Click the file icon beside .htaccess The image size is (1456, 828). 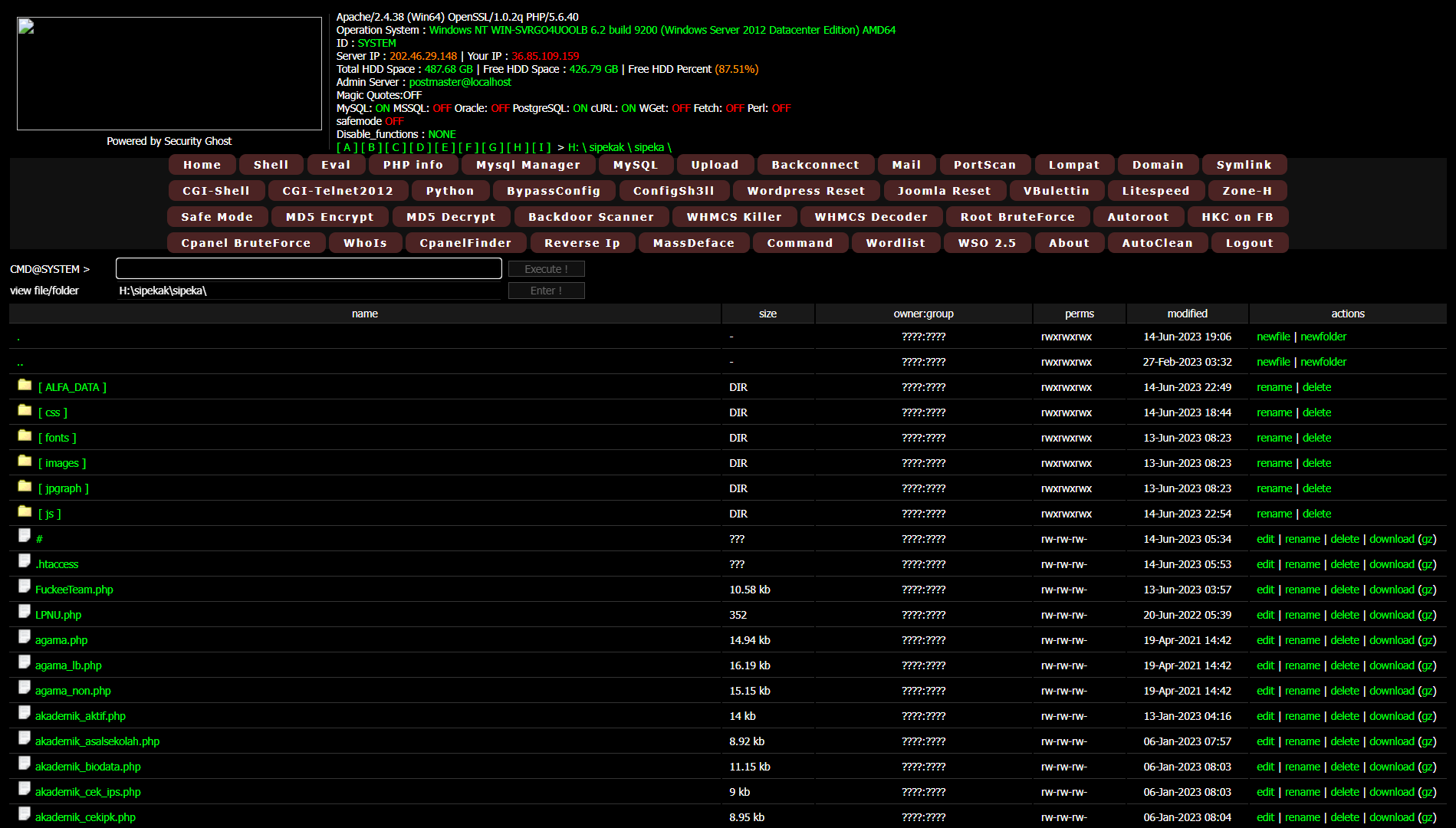point(25,561)
